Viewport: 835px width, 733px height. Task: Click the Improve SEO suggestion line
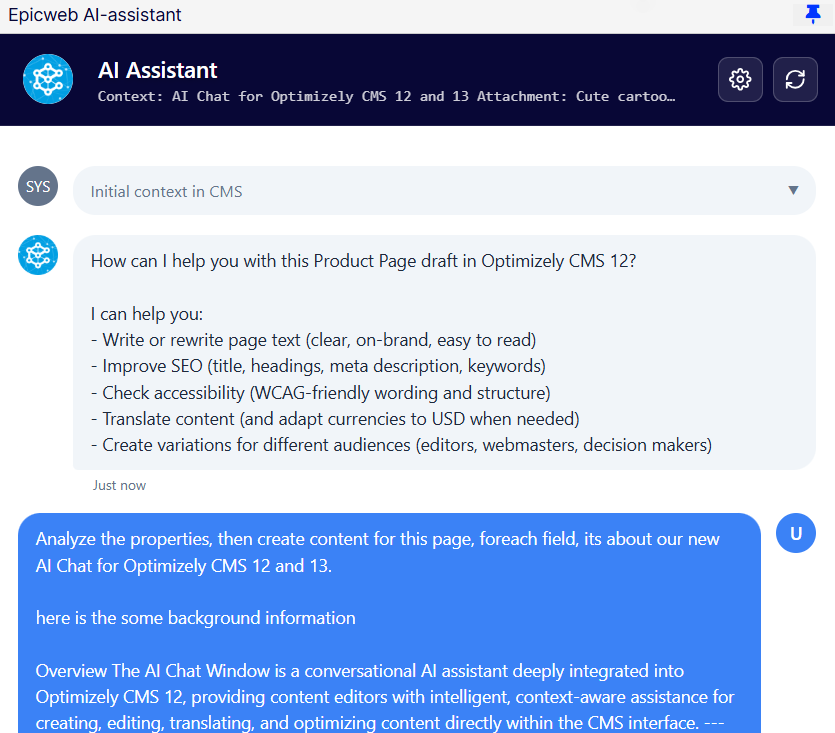point(323,366)
